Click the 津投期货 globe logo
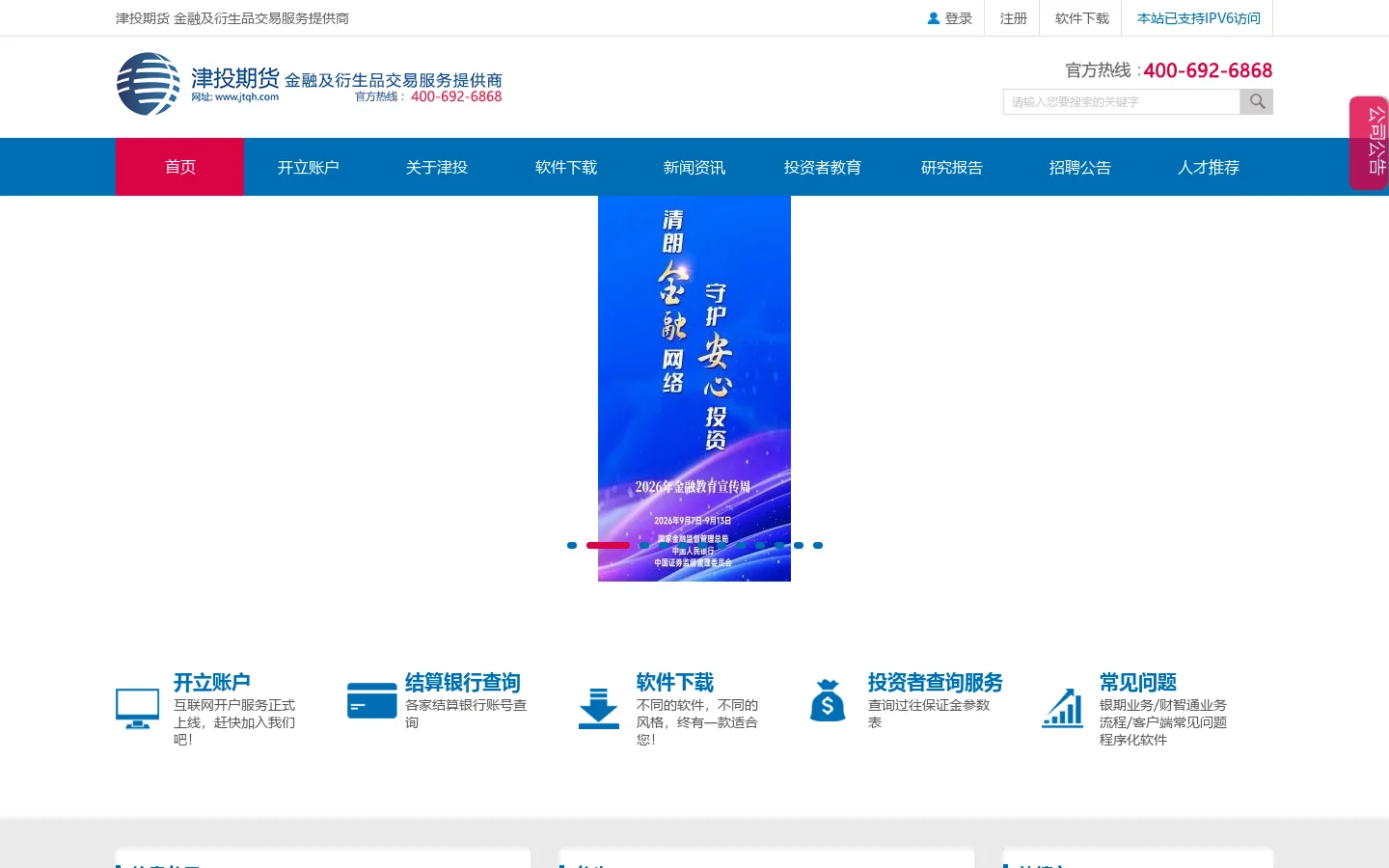 point(149,84)
